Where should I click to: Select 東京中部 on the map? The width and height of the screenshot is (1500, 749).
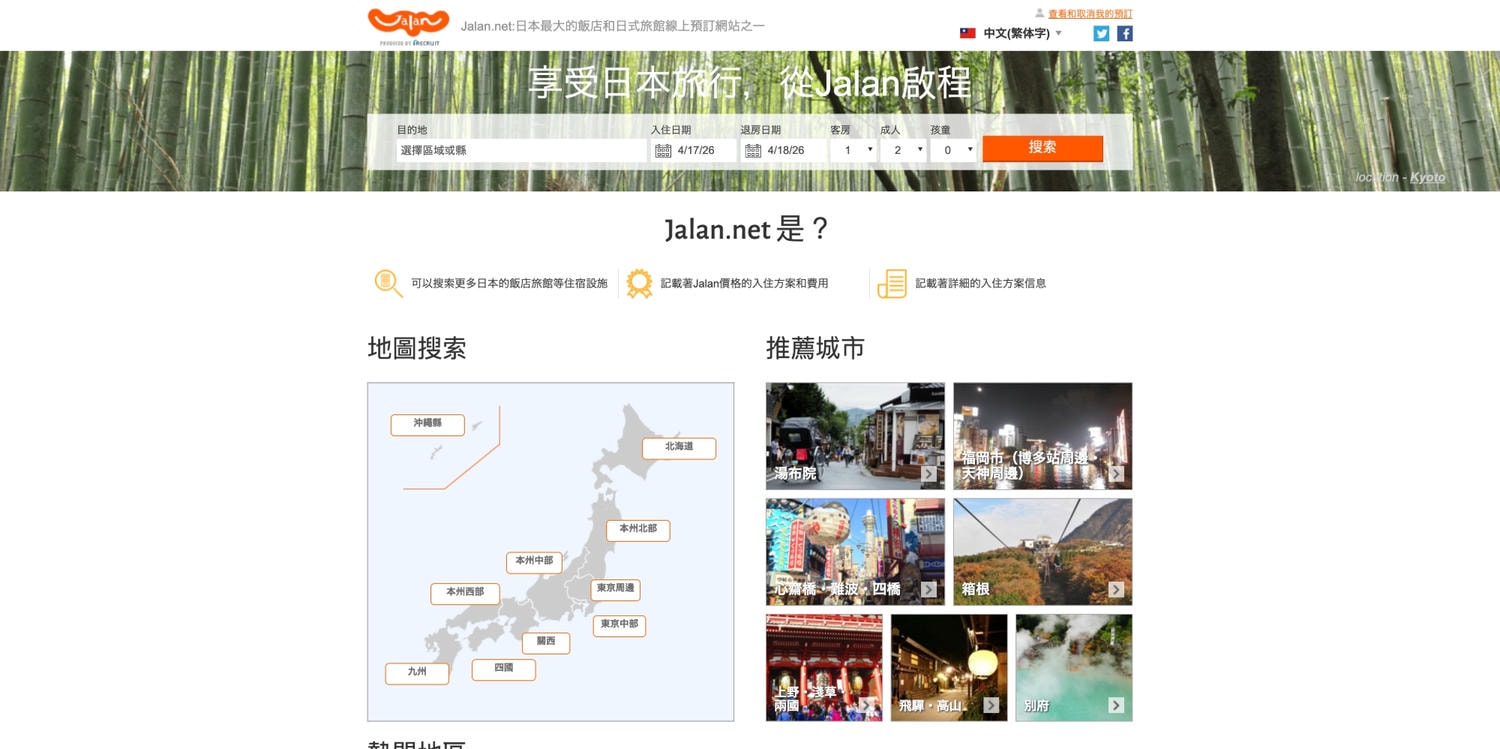coord(619,626)
